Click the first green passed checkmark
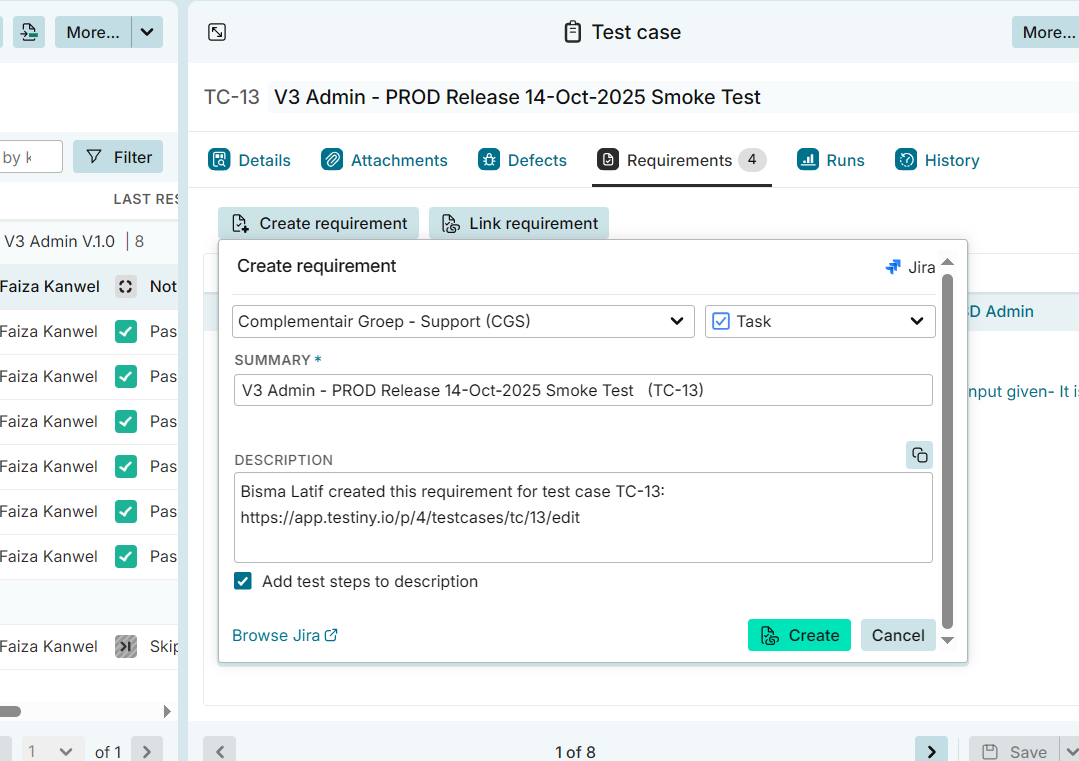The width and height of the screenshot is (1079, 761). [x=125, y=331]
